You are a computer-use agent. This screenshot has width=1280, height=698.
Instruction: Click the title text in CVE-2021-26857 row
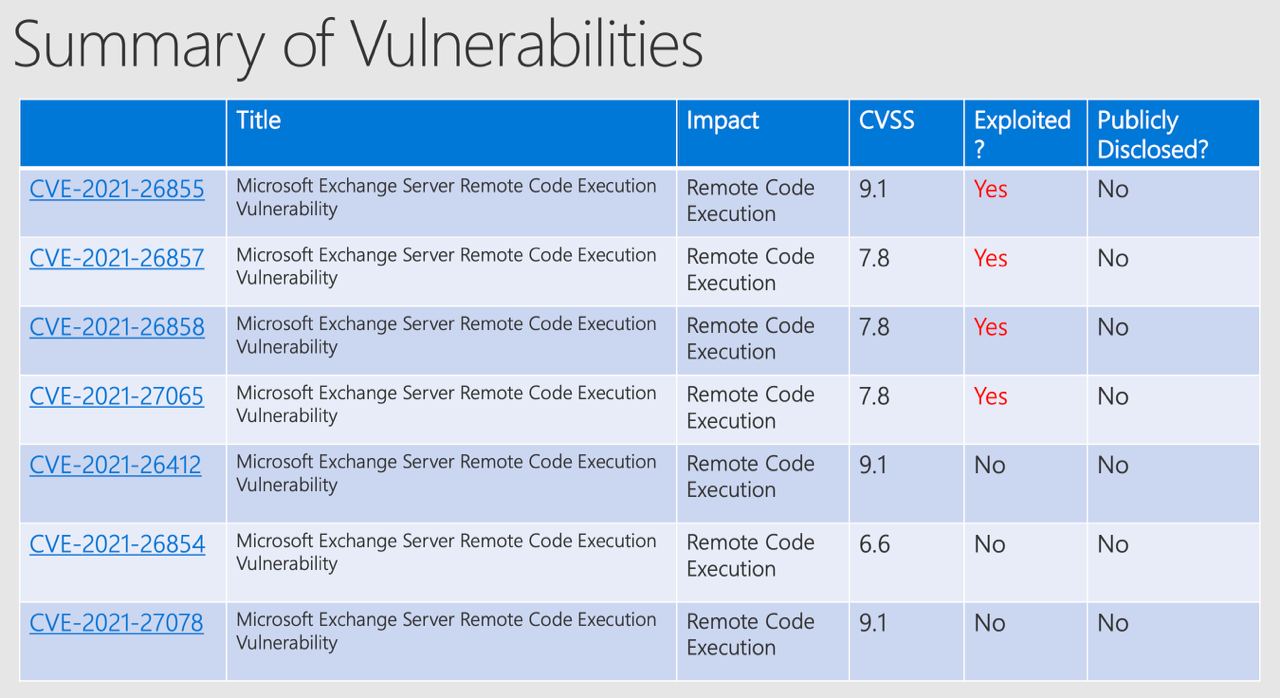(446, 266)
